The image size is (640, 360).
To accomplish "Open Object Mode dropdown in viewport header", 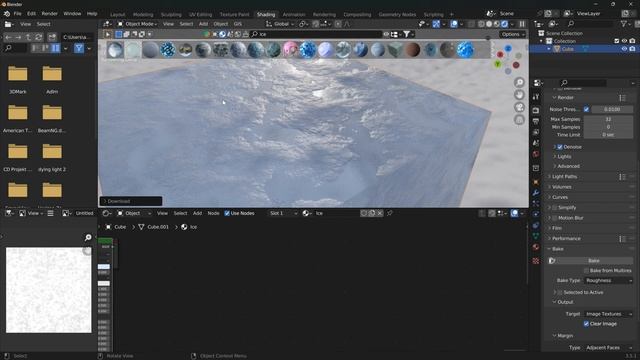I will click(137, 24).
